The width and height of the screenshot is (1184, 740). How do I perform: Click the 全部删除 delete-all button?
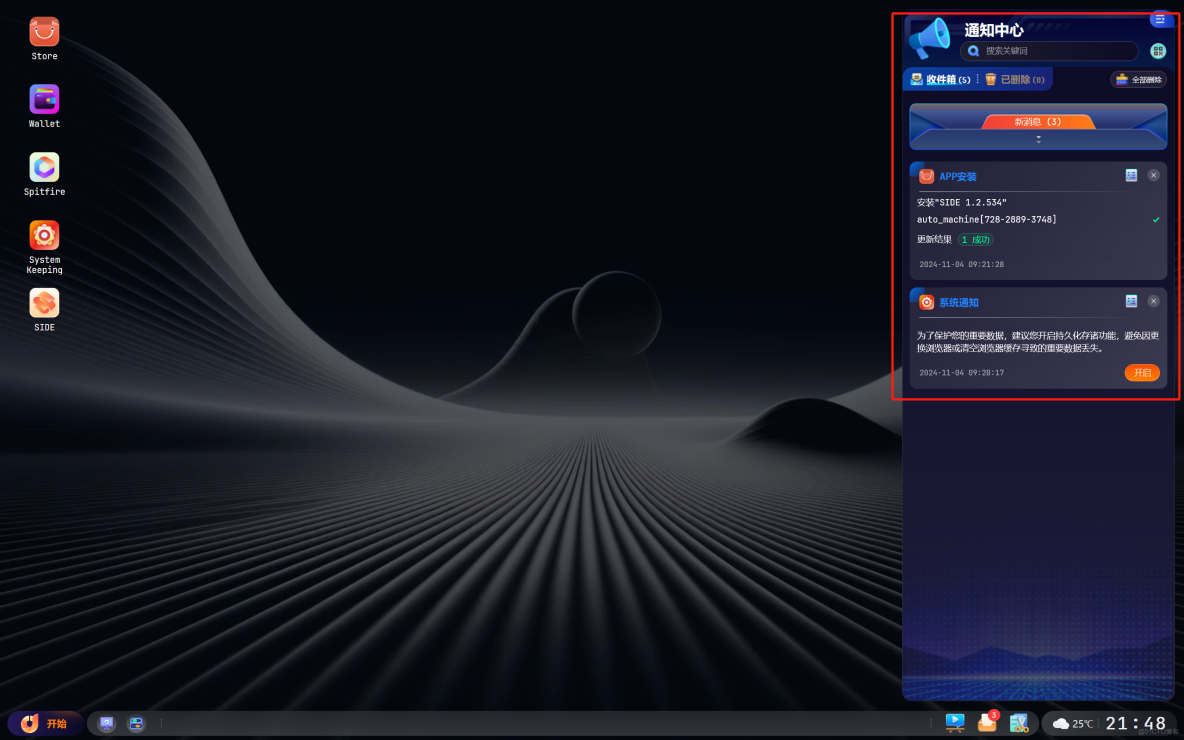[x=1138, y=79]
